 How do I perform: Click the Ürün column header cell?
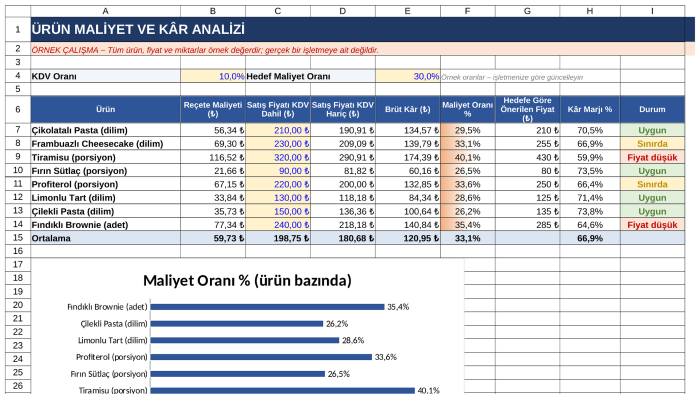click(105, 109)
